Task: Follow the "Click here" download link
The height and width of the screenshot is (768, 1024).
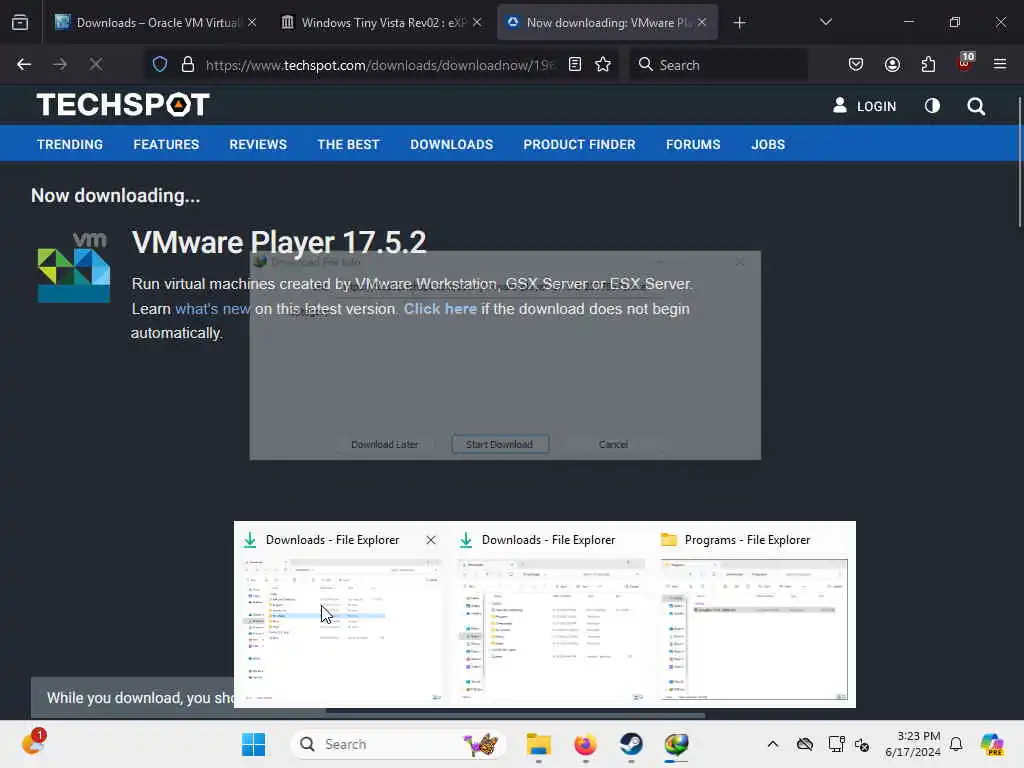Action: coord(440,309)
